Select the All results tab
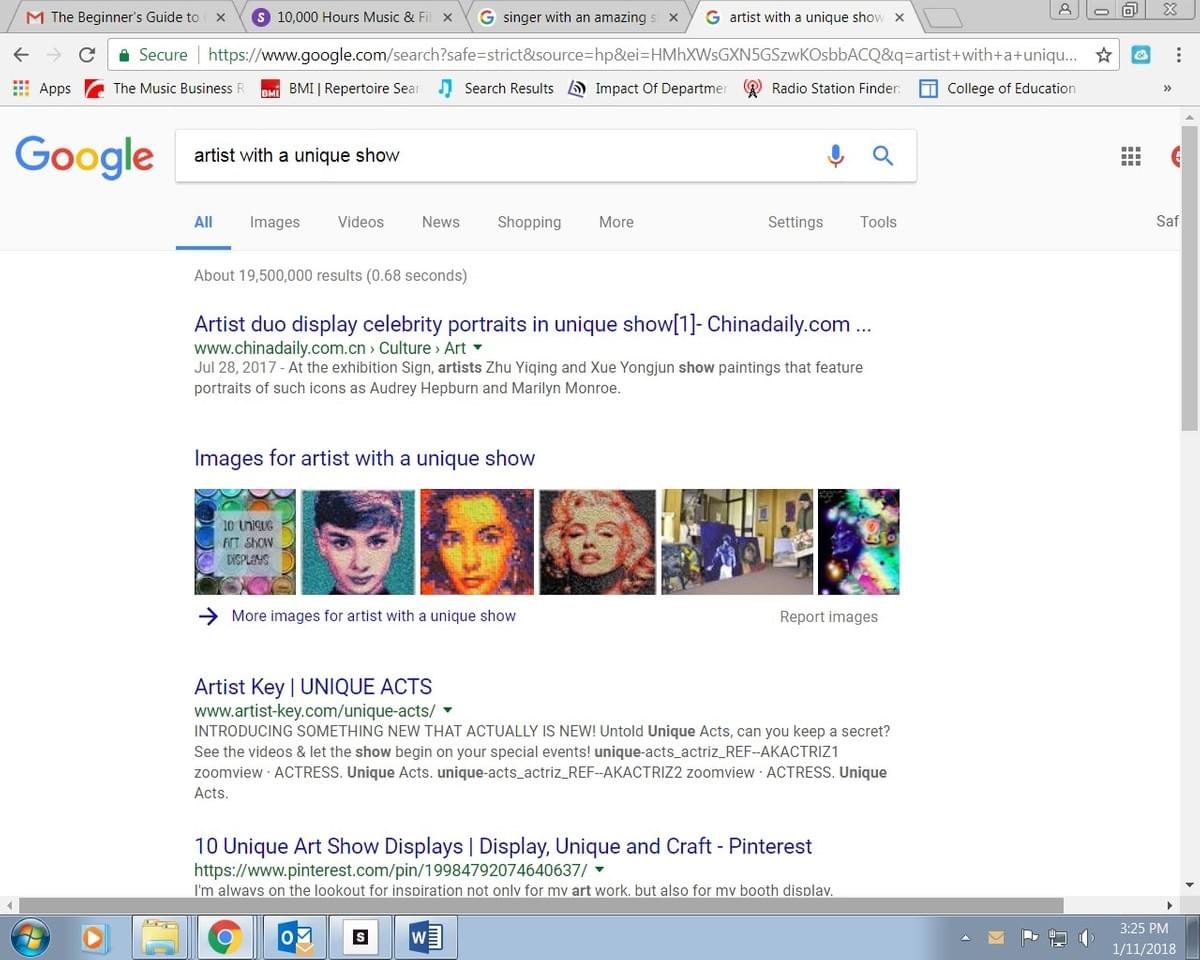Image resolution: width=1200 pixels, height=960 pixels. [203, 222]
